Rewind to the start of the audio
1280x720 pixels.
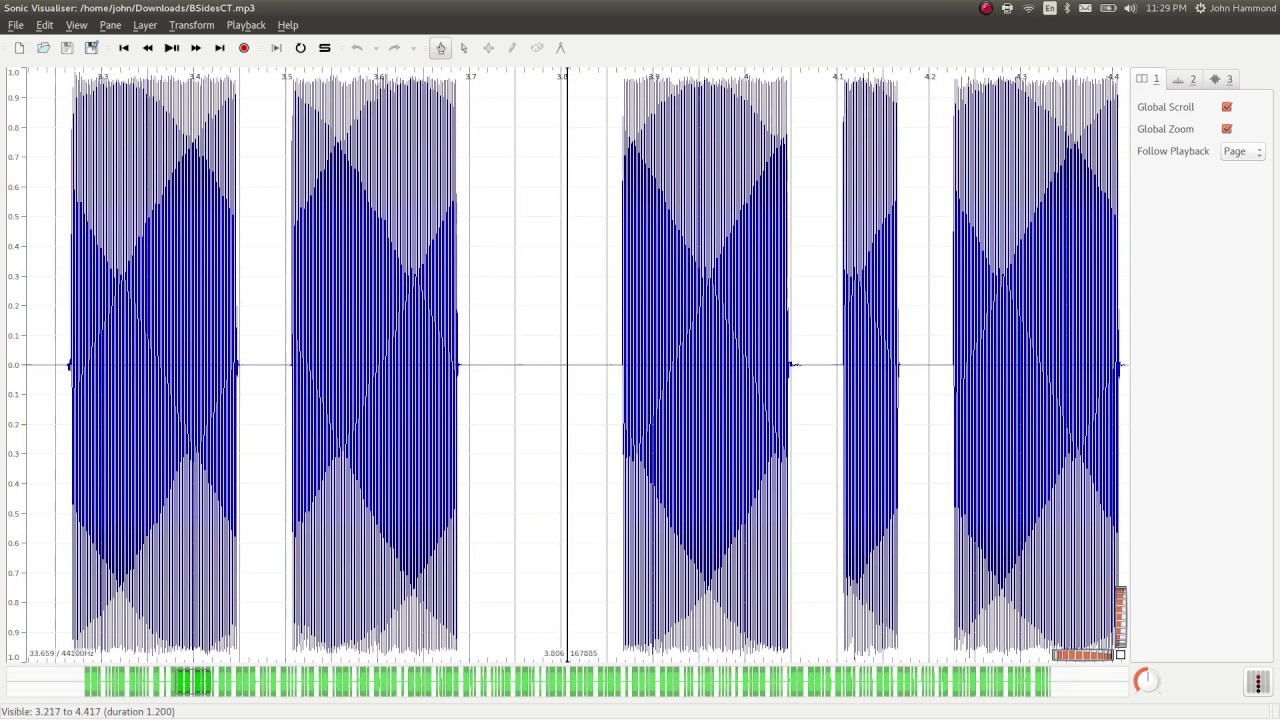click(124, 48)
